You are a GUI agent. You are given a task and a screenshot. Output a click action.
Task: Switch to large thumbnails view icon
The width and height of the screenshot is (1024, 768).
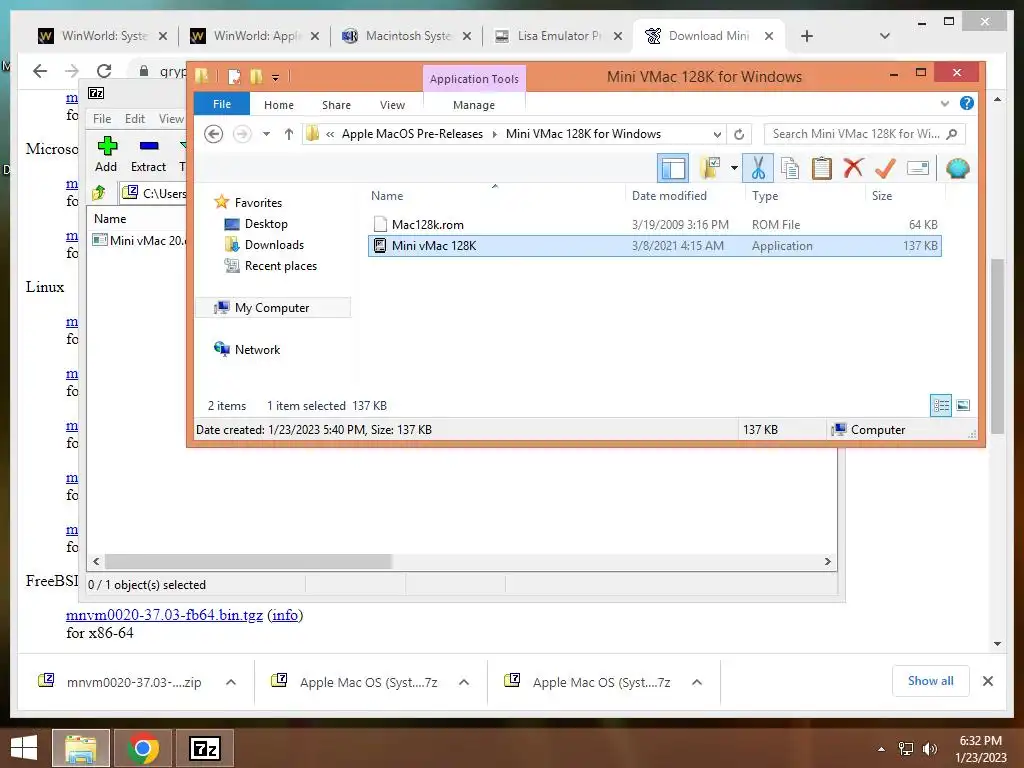point(963,406)
